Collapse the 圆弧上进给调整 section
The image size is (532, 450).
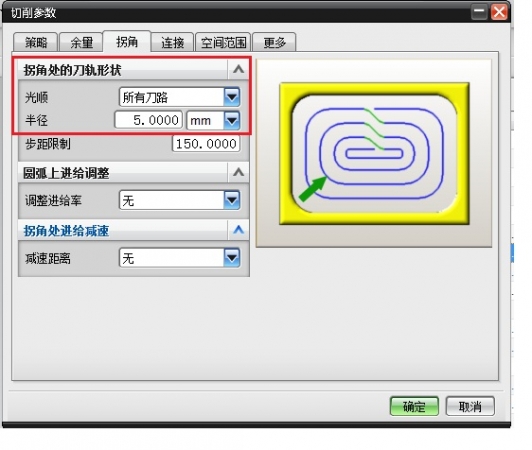(x=238, y=172)
